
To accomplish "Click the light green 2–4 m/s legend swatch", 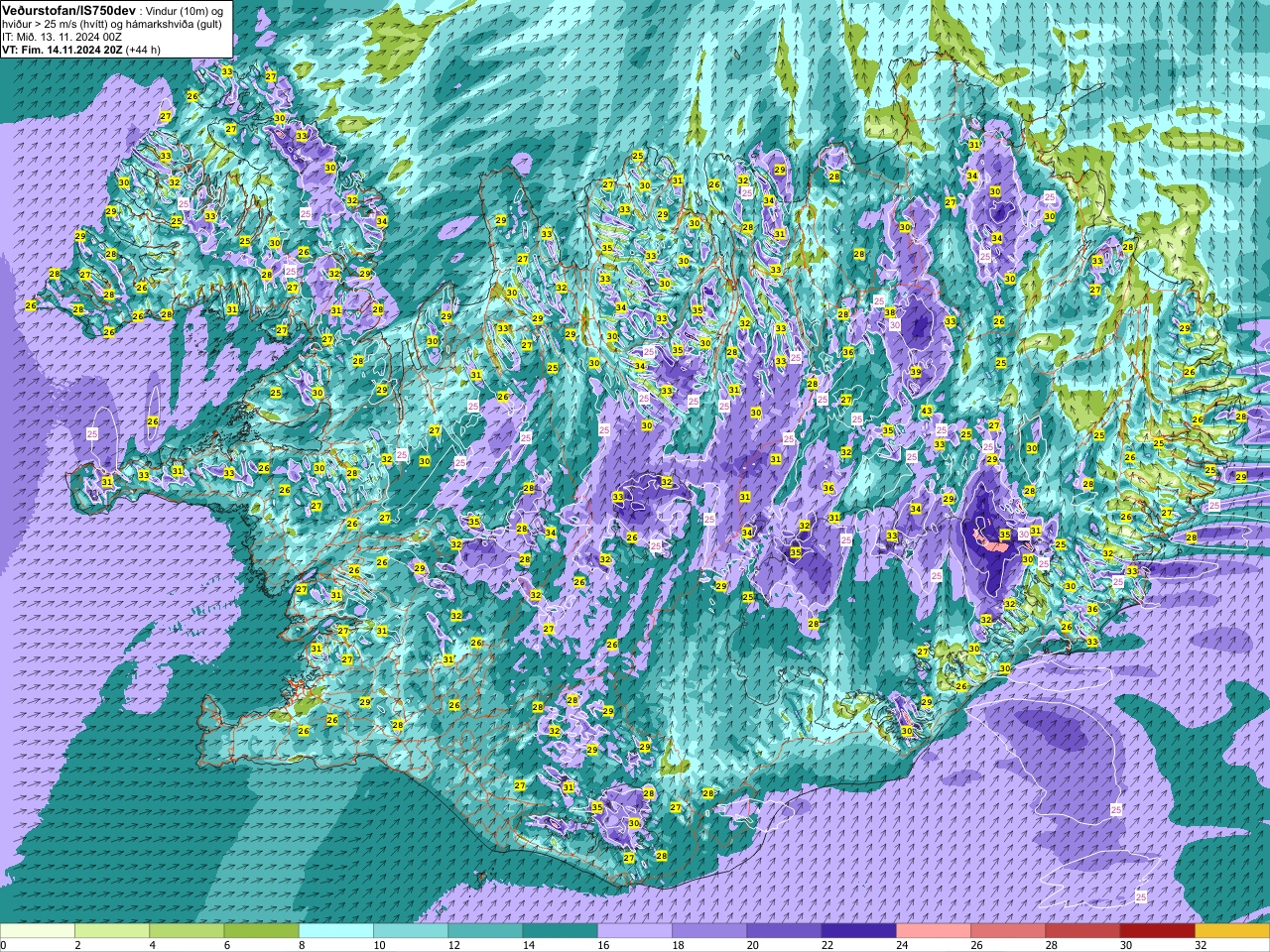I will [x=112, y=931].
